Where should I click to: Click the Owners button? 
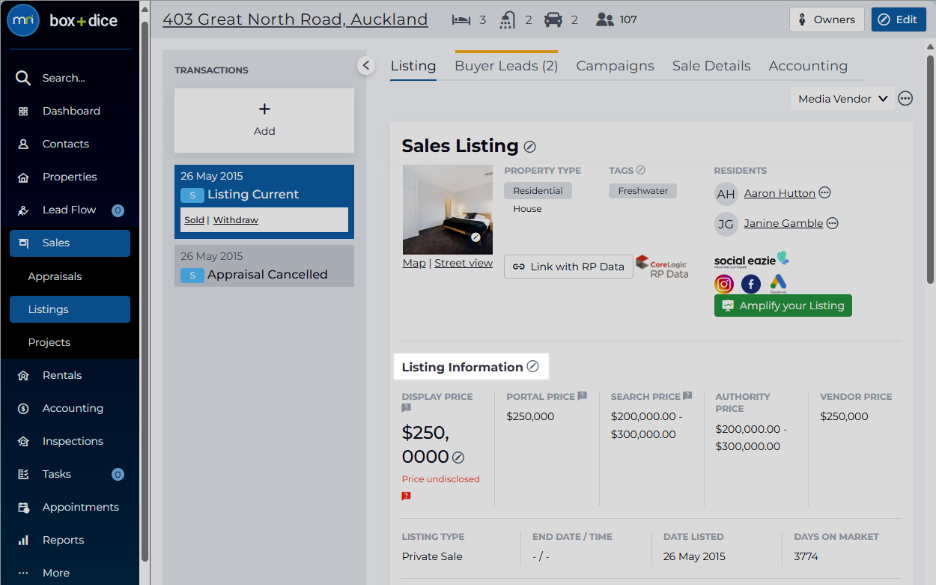827,20
